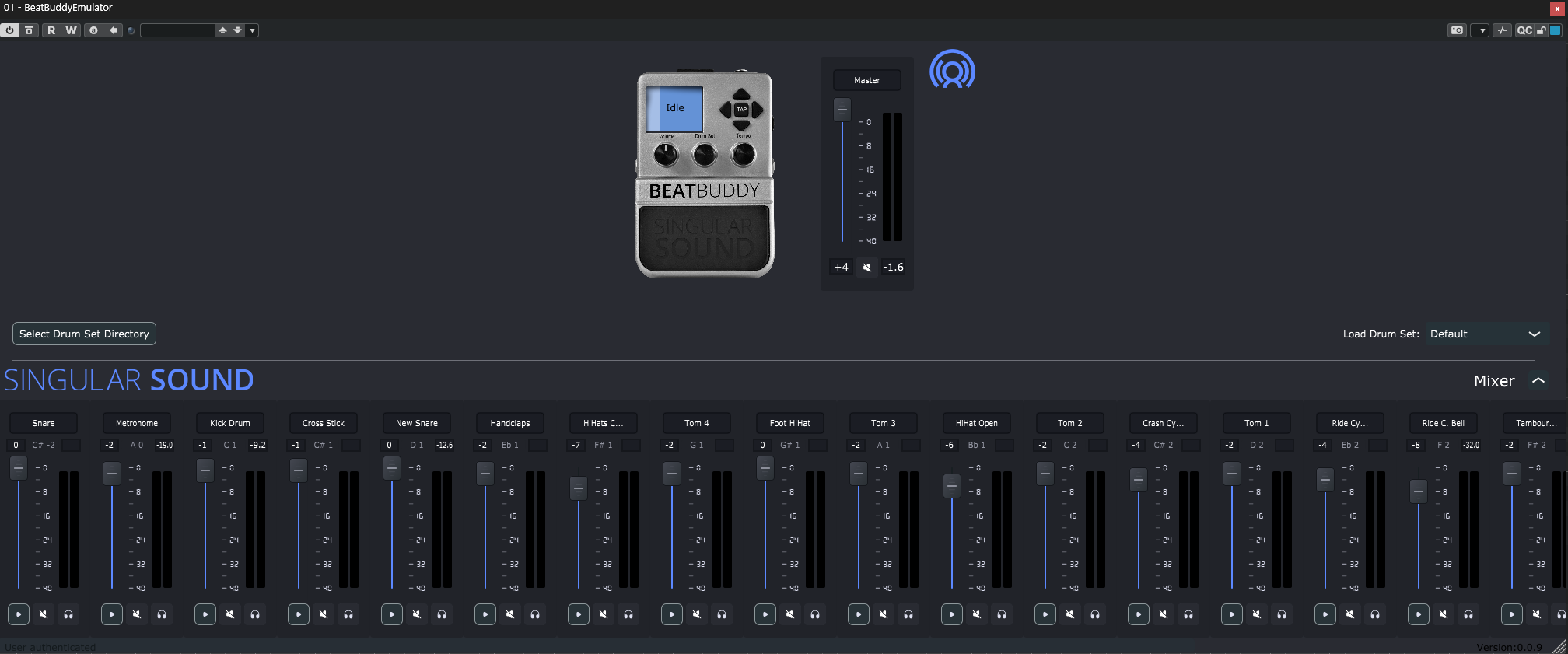Mute the Master channel
This screenshot has height=654, width=1568.
866,267
